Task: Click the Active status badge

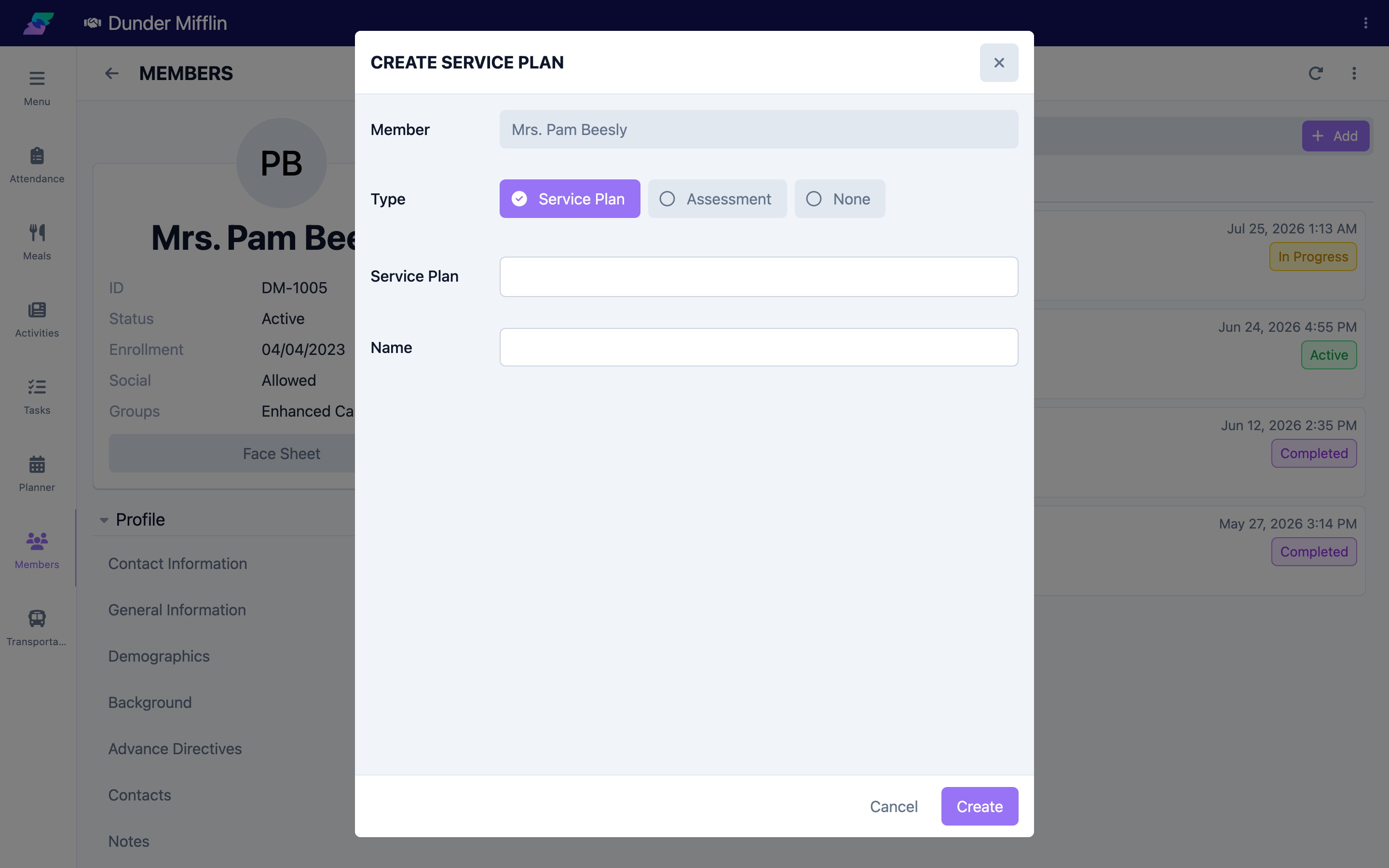Action: coord(1329,355)
